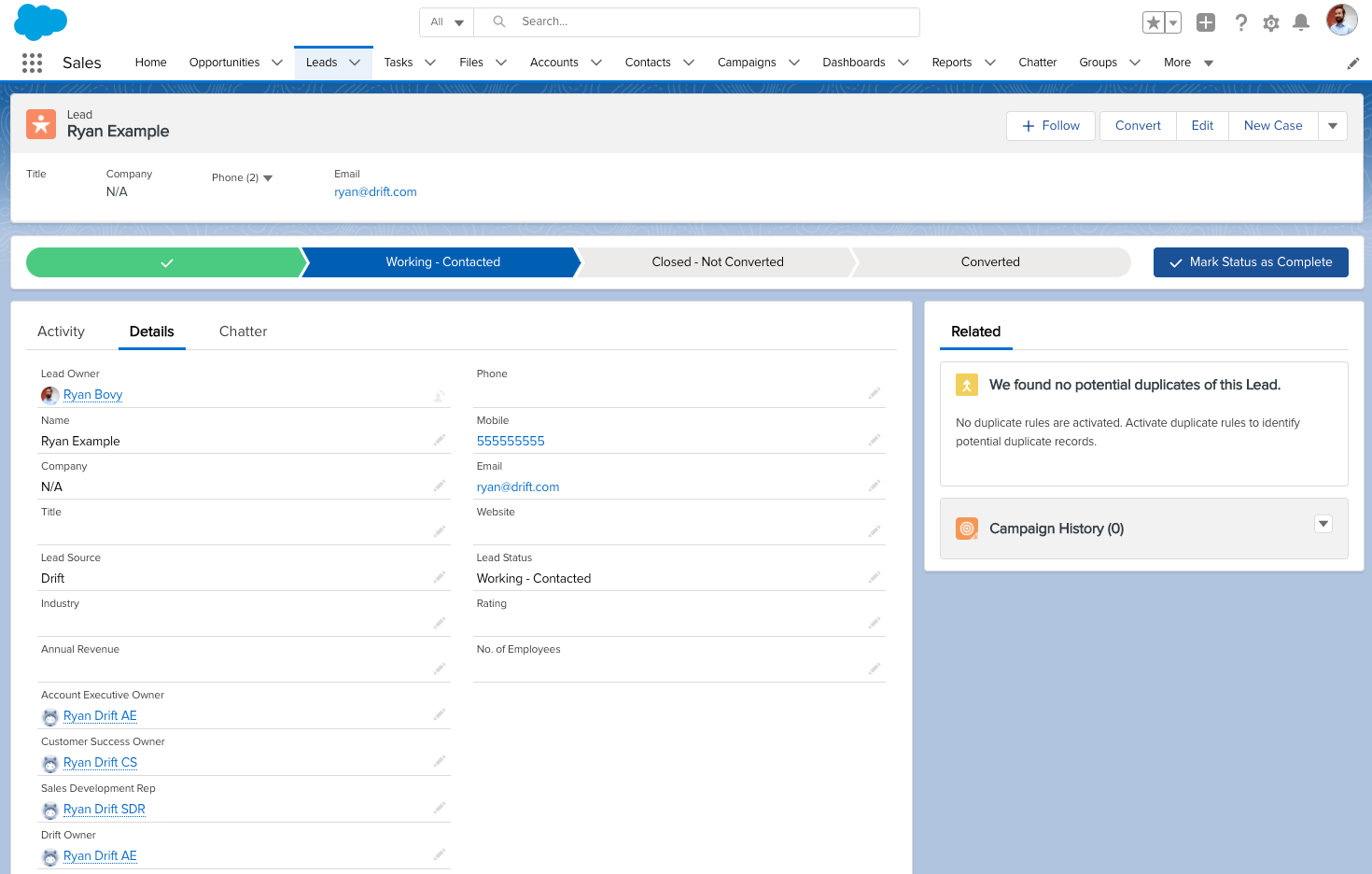1372x874 pixels.
Task: Open the Ryan Bovy owner link
Action: point(92,395)
